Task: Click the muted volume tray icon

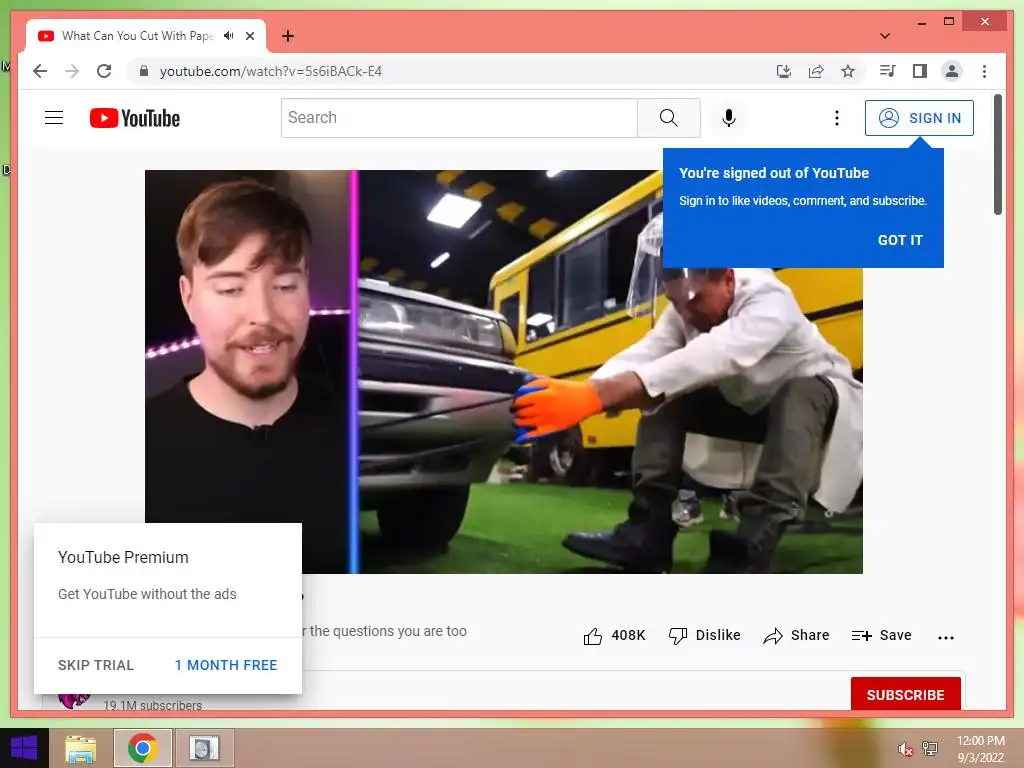Action: (x=905, y=749)
